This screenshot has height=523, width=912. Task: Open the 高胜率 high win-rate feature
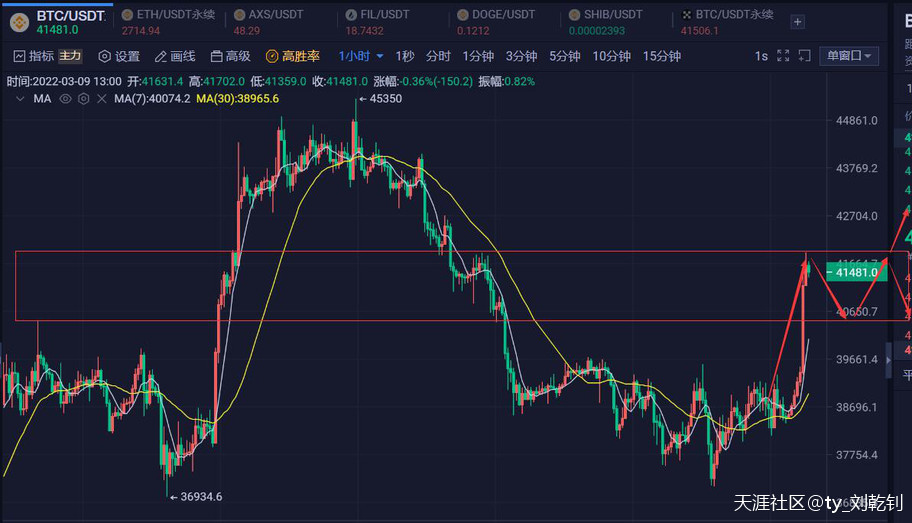293,56
